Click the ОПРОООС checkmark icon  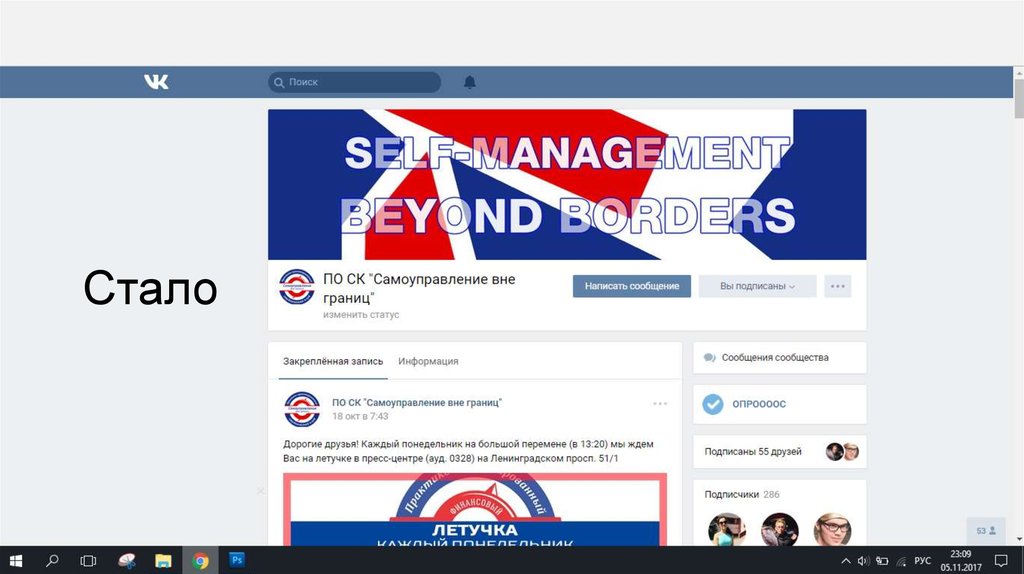[x=712, y=404]
